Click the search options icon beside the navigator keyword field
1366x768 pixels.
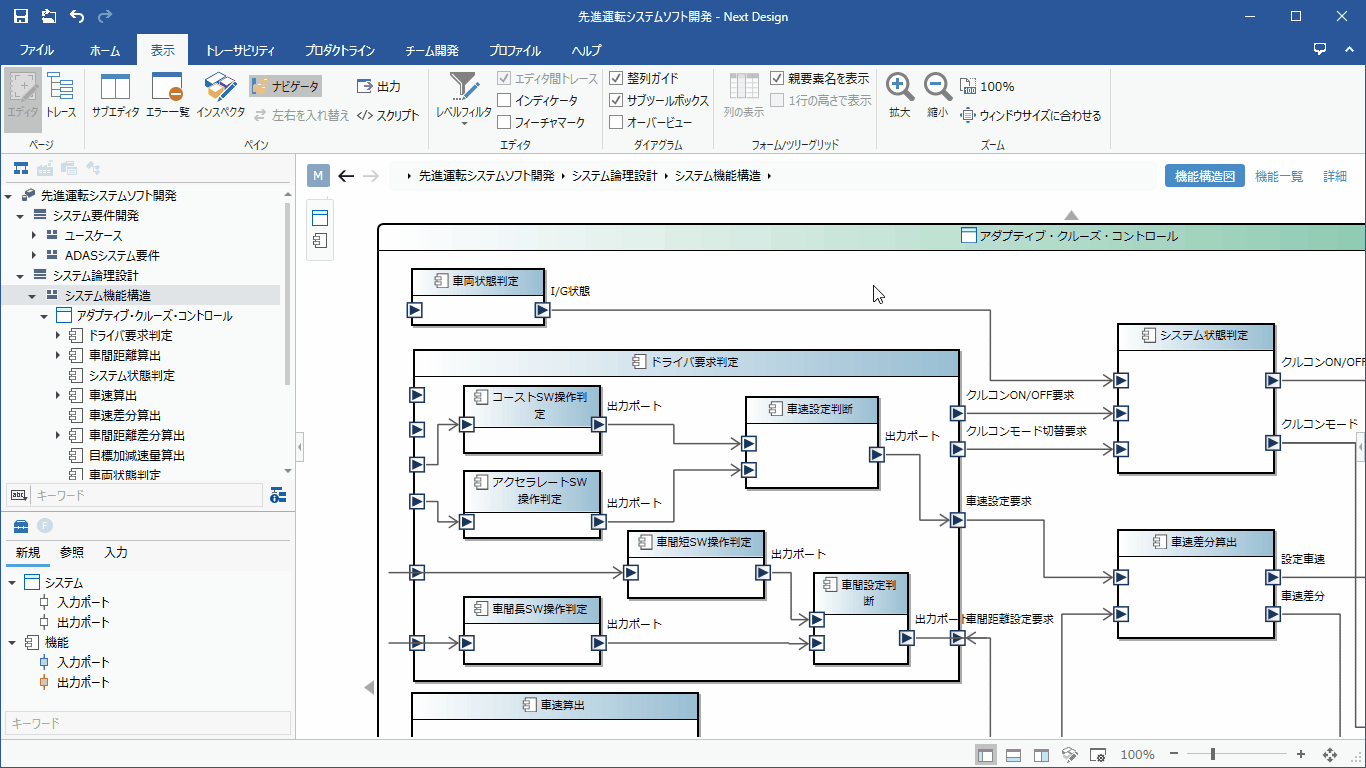277,495
